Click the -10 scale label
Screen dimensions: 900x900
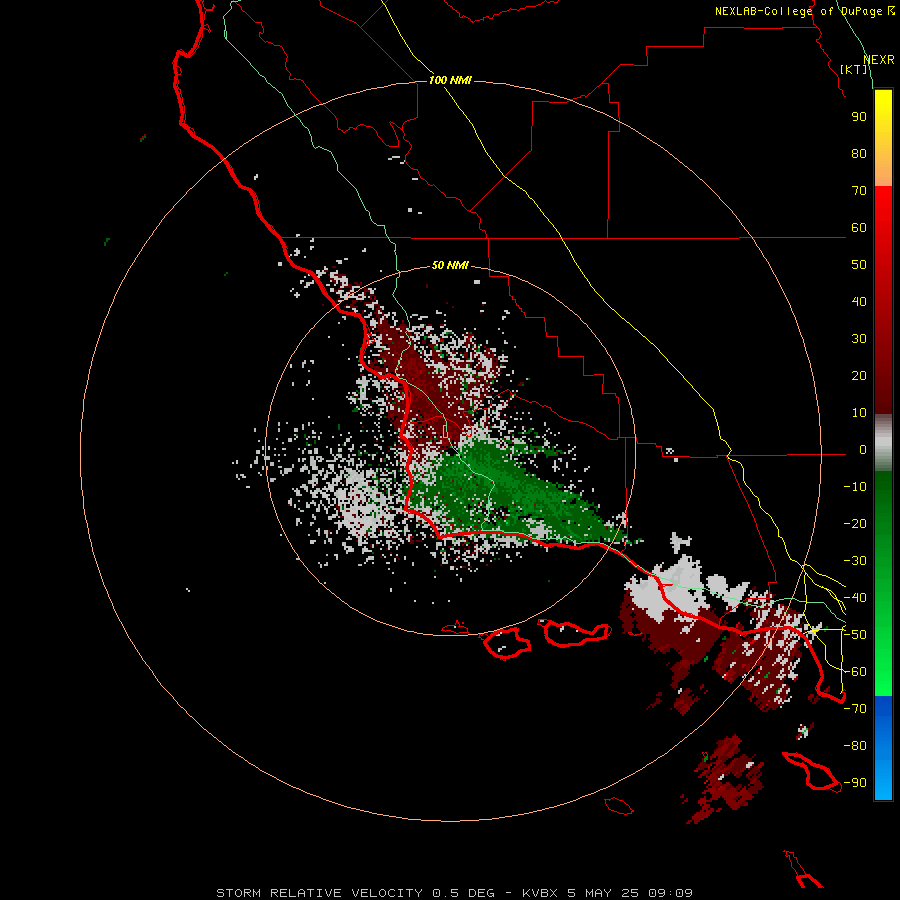(855, 487)
